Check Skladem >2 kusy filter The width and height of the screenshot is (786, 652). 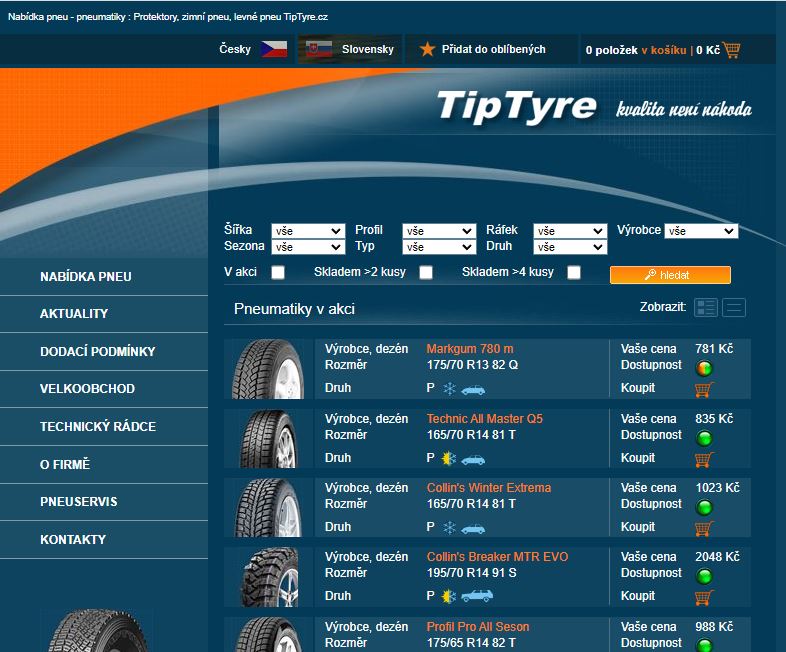(426, 272)
